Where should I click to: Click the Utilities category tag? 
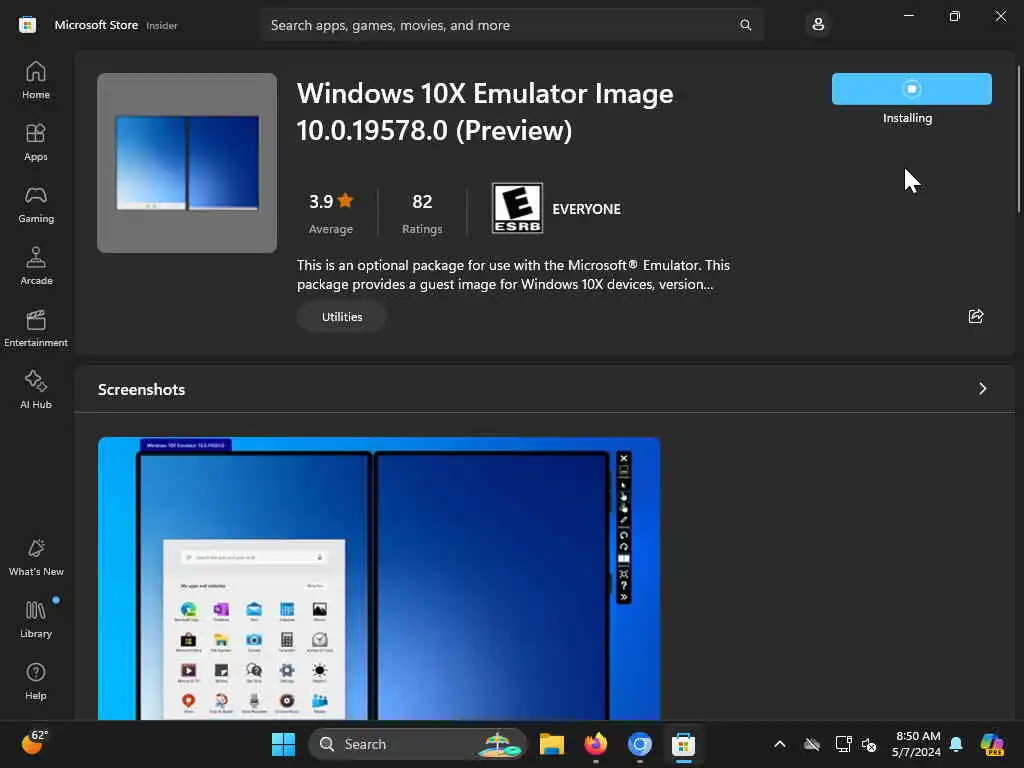click(342, 317)
